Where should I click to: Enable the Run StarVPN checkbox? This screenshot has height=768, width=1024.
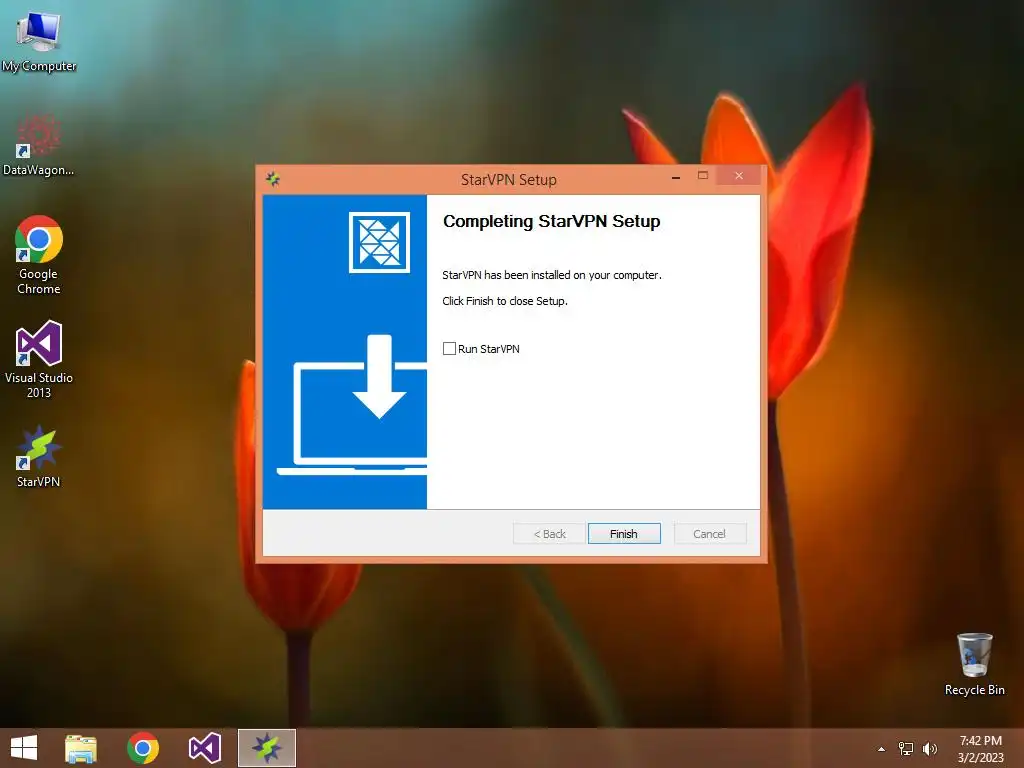pyautogui.click(x=449, y=349)
